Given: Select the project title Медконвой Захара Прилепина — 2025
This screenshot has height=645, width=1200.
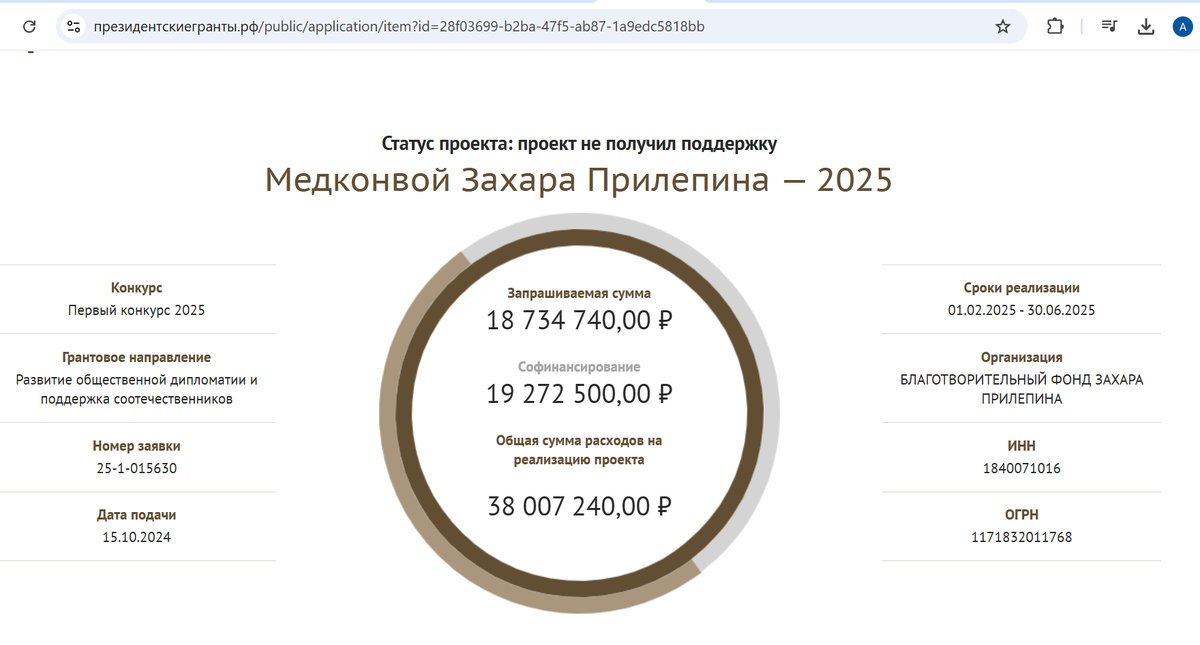Looking at the screenshot, I should click(578, 180).
